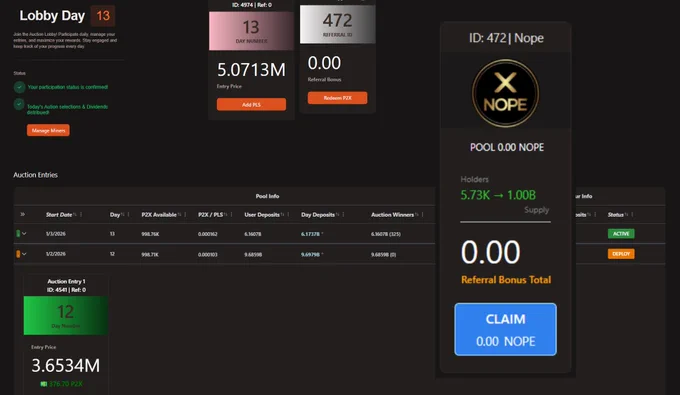Click the Auction Entries section heading
The height and width of the screenshot is (395, 680).
click(35, 175)
